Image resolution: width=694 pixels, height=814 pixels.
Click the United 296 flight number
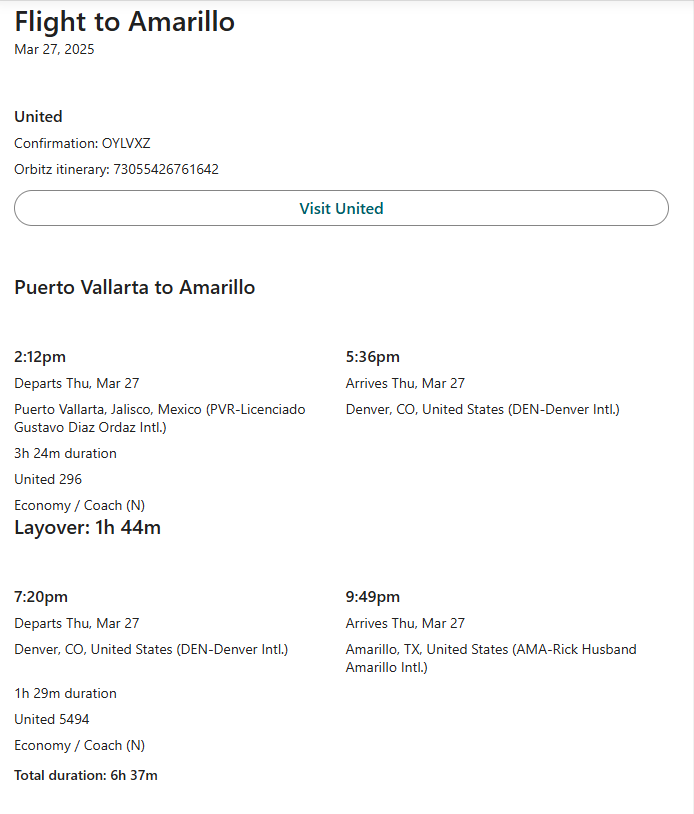click(48, 479)
